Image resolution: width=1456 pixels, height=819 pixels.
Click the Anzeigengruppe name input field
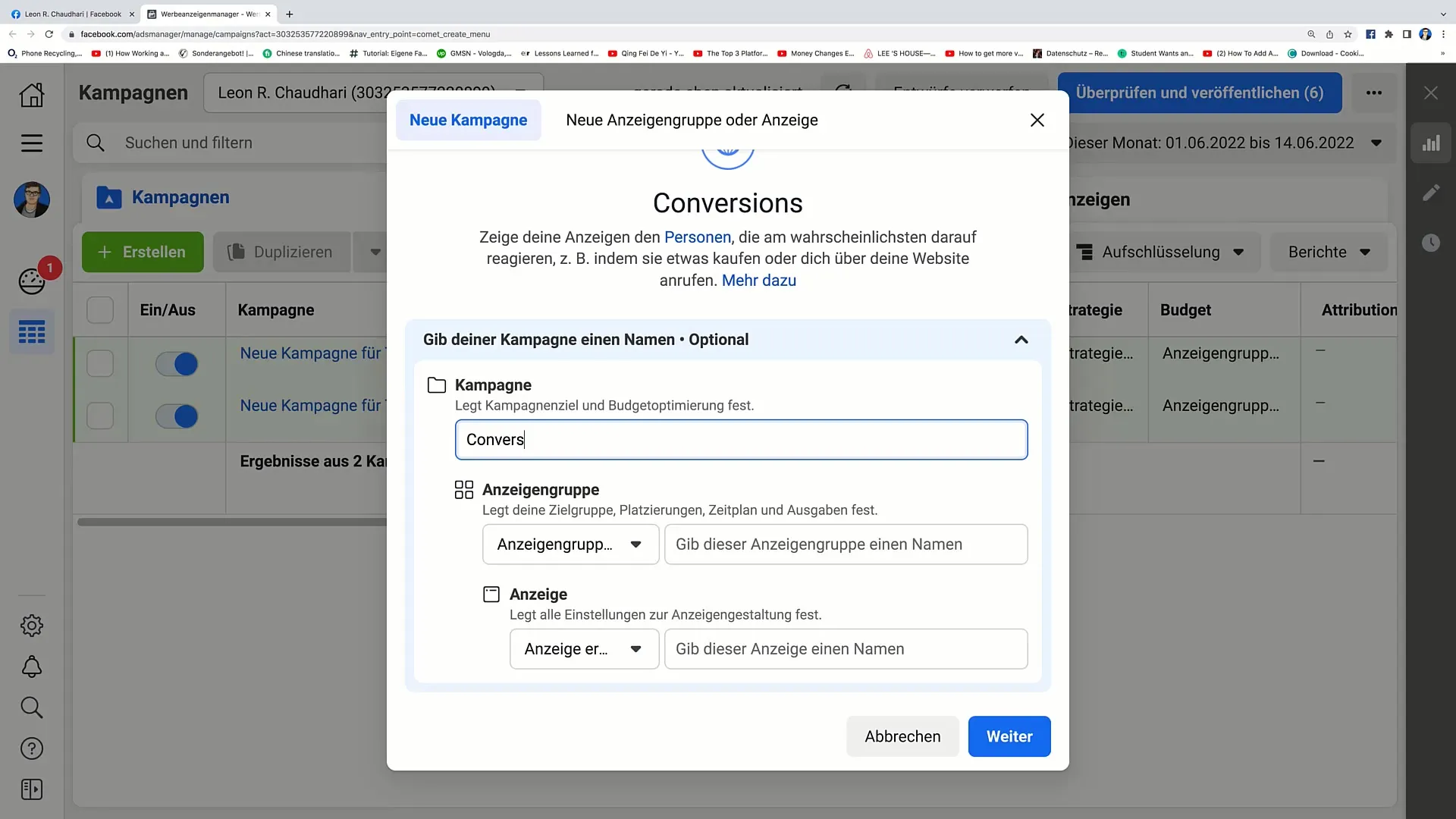(846, 544)
